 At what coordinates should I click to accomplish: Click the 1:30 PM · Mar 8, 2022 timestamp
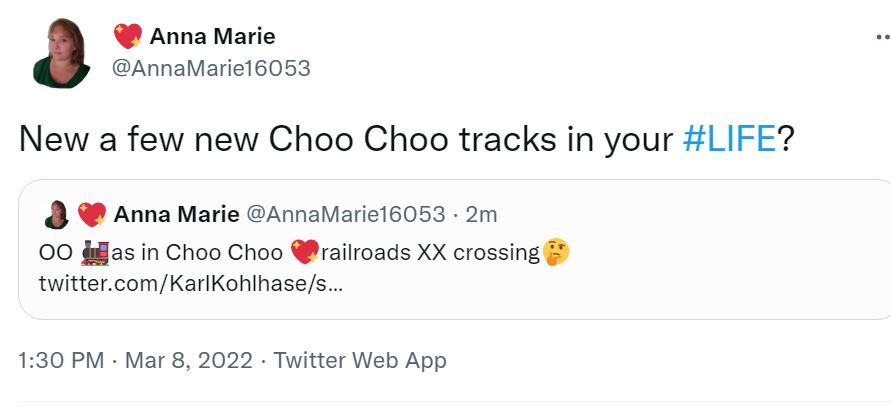pos(135,360)
